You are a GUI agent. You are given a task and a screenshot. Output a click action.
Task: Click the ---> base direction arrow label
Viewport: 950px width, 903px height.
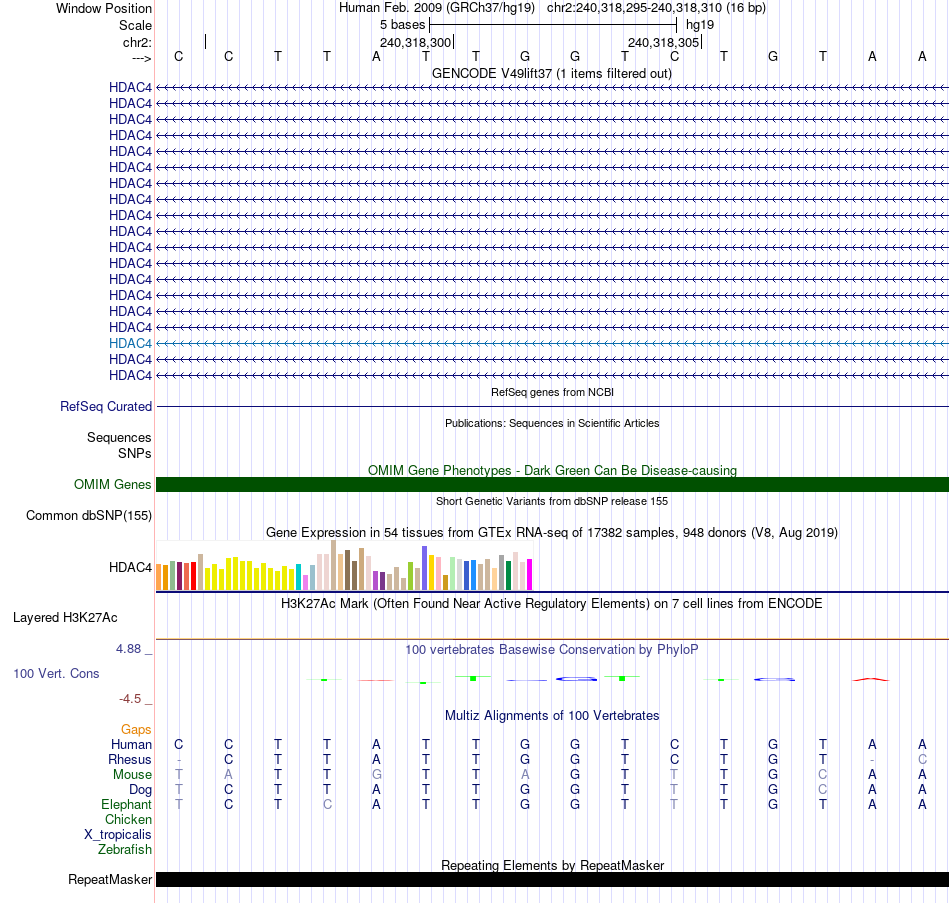pos(142,58)
